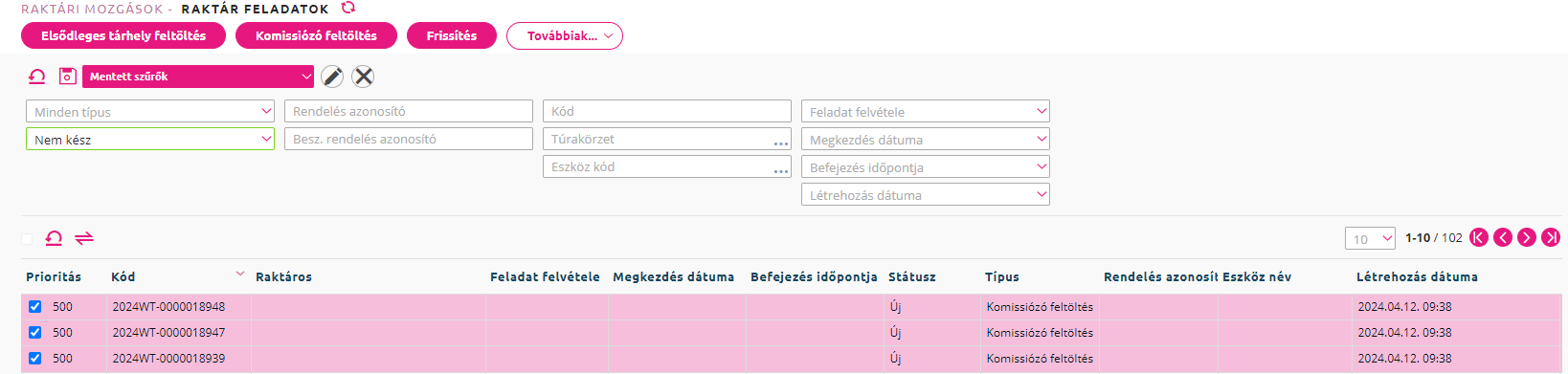Open the Mentett szűrők dropdown

coord(198,77)
